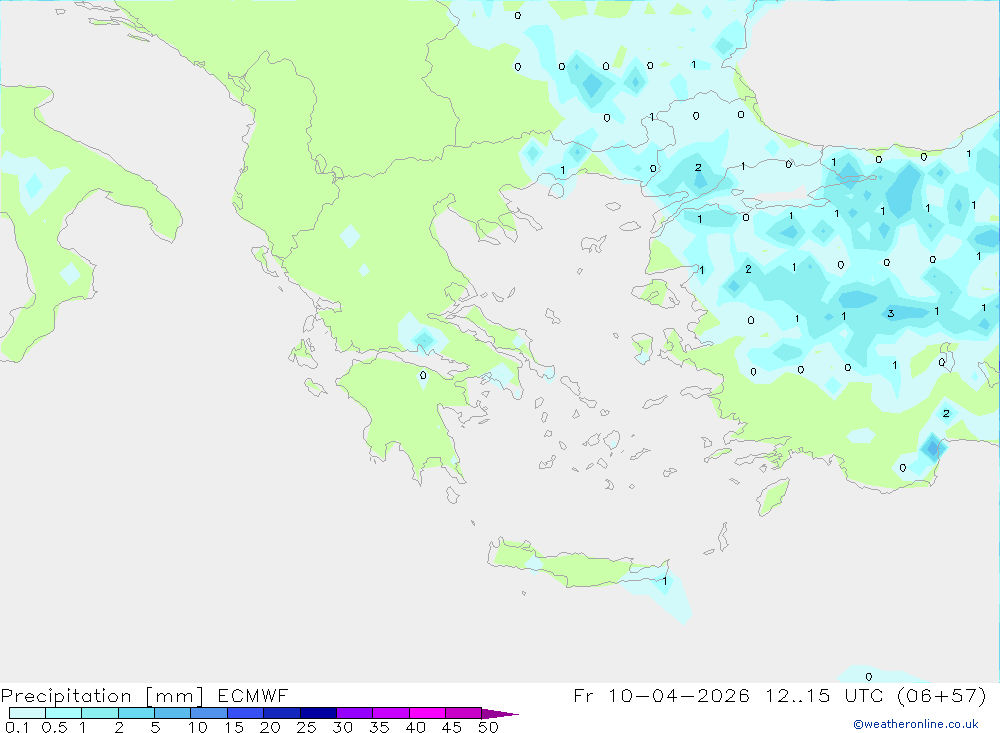Click the '35' legend scale label
Screen dimensions: 1000x733
(379, 727)
